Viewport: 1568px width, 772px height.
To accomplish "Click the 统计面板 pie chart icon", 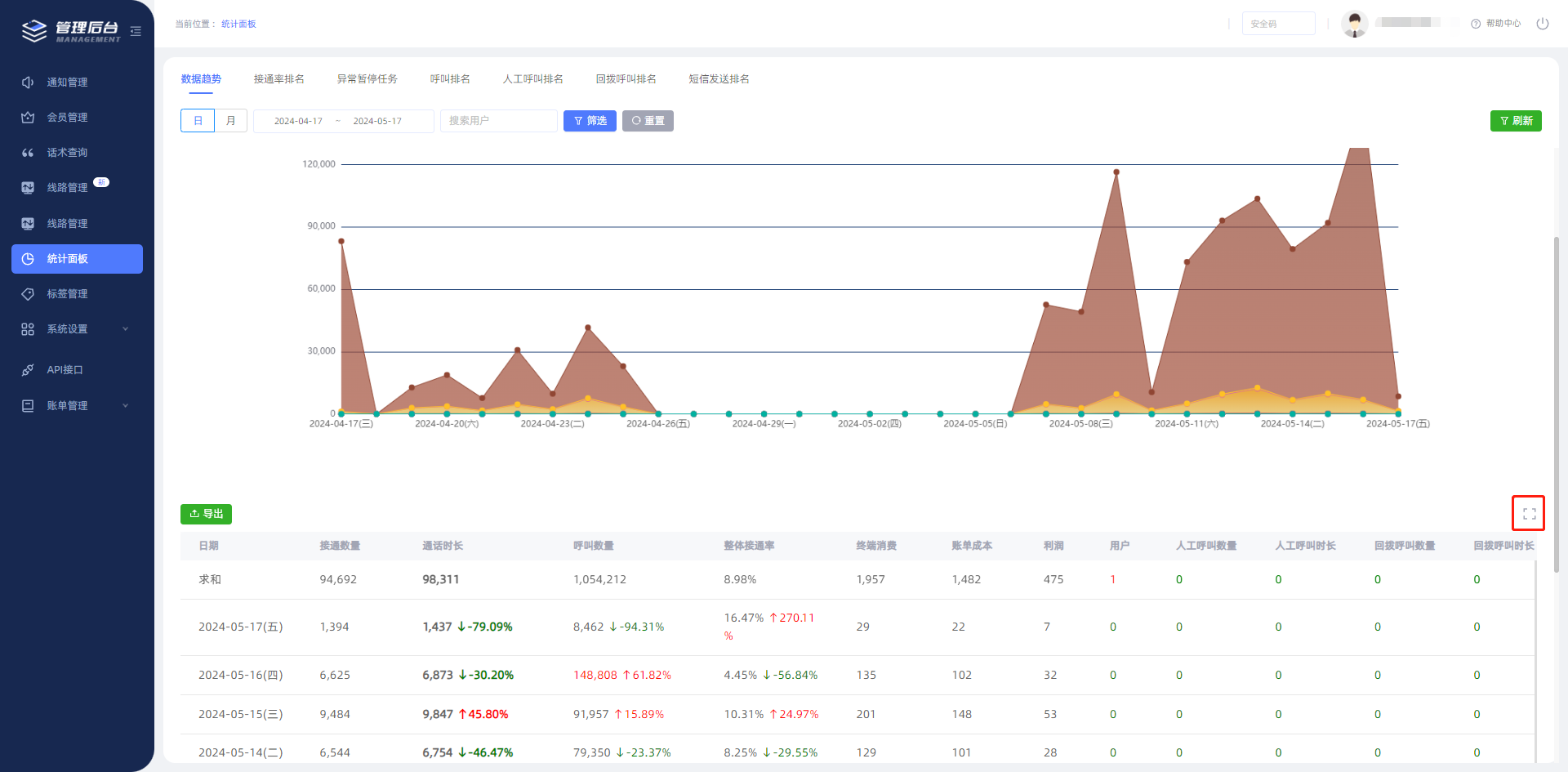I will pyautogui.click(x=28, y=259).
